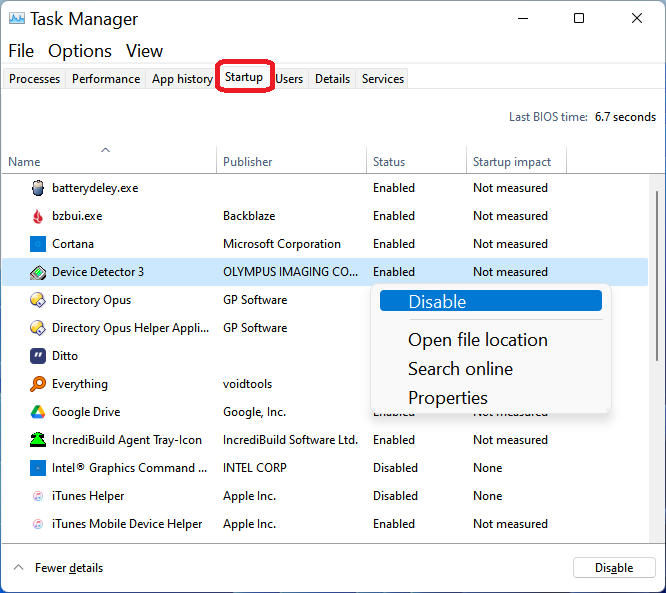666x593 pixels.
Task: Sort by the Name column header
Action: pyautogui.click(x=109, y=161)
